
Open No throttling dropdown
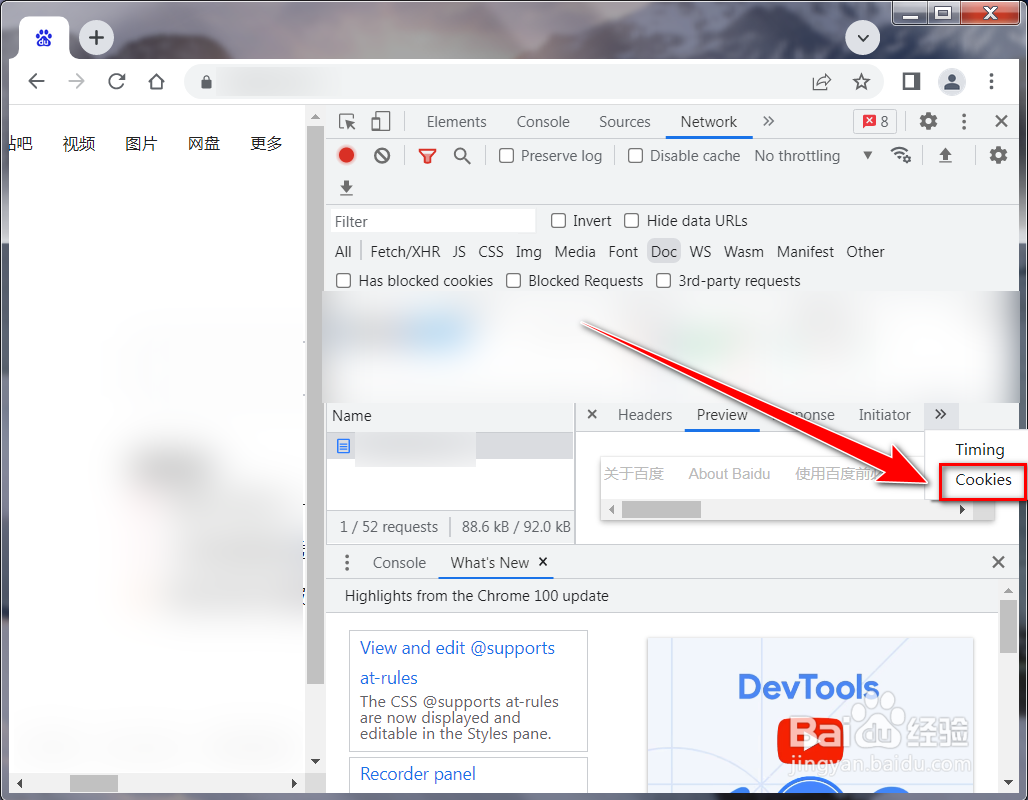click(814, 156)
